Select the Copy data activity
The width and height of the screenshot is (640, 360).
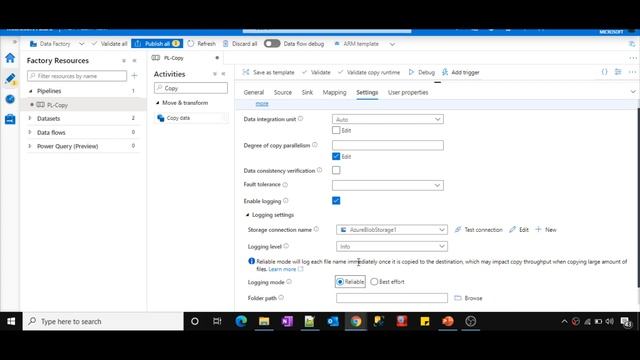click(178, 118)
